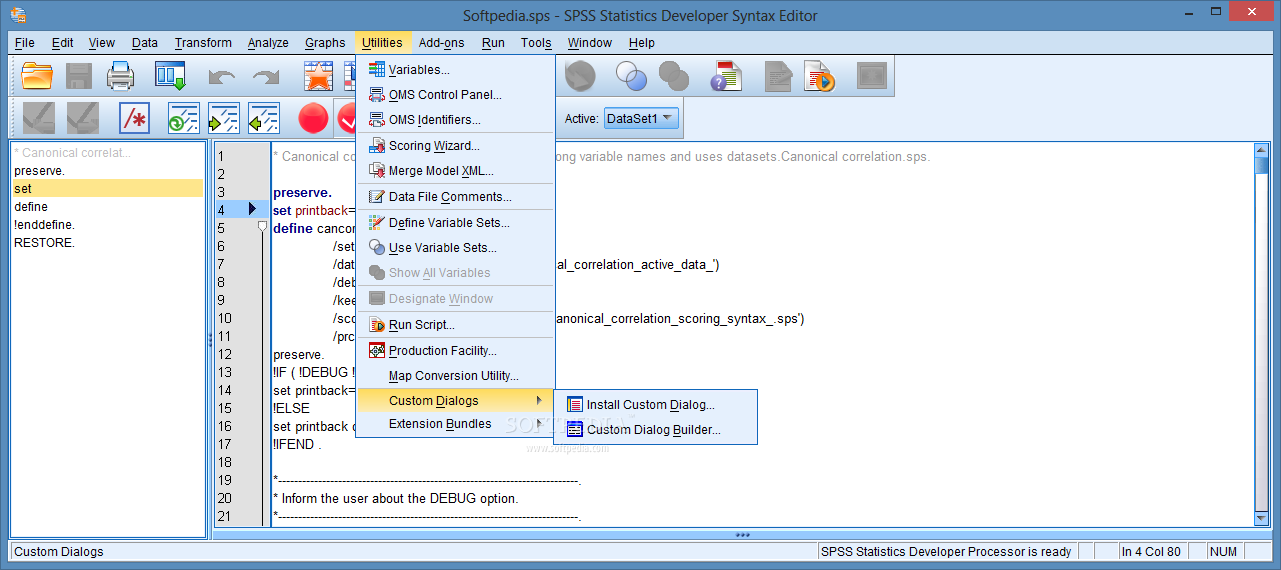The image size is (1281, 570).
Task: Choose Install Custom Dialog... submenu entry
Action: click(x=655, y=405)
